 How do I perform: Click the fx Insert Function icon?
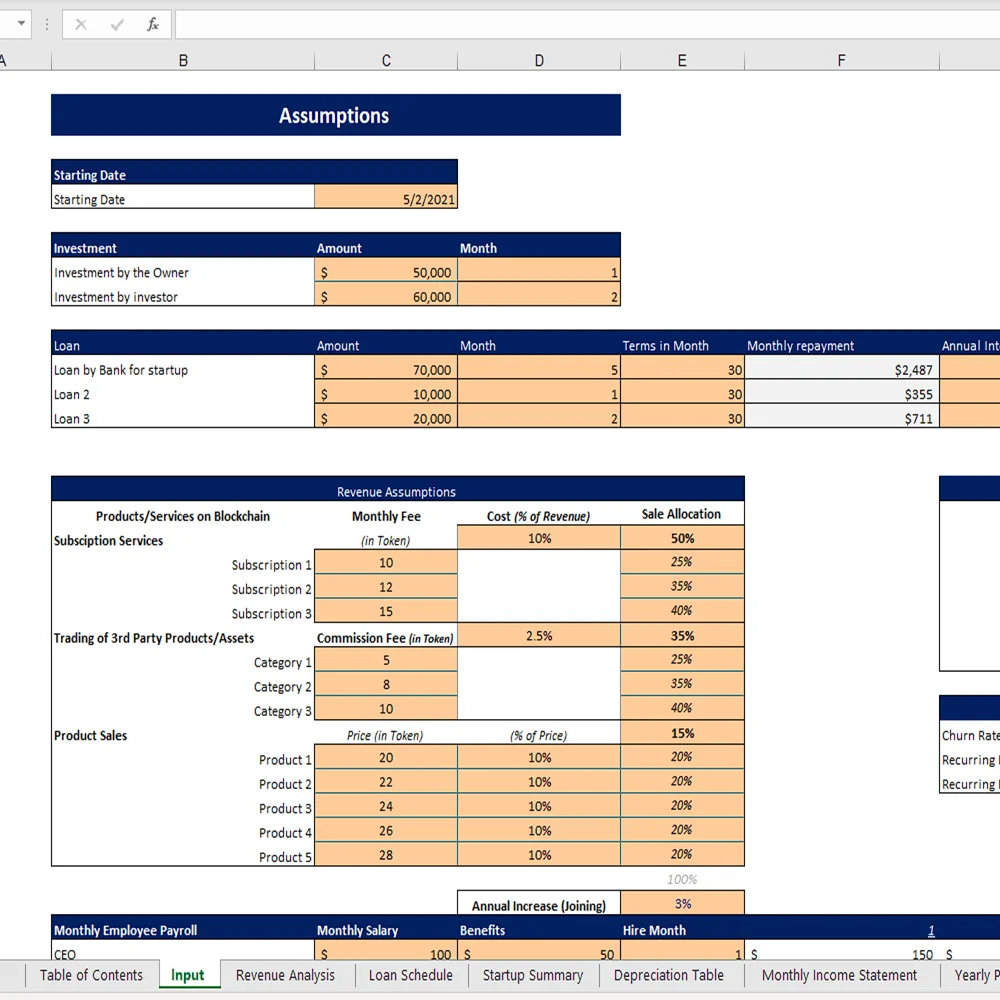[152, 24]
